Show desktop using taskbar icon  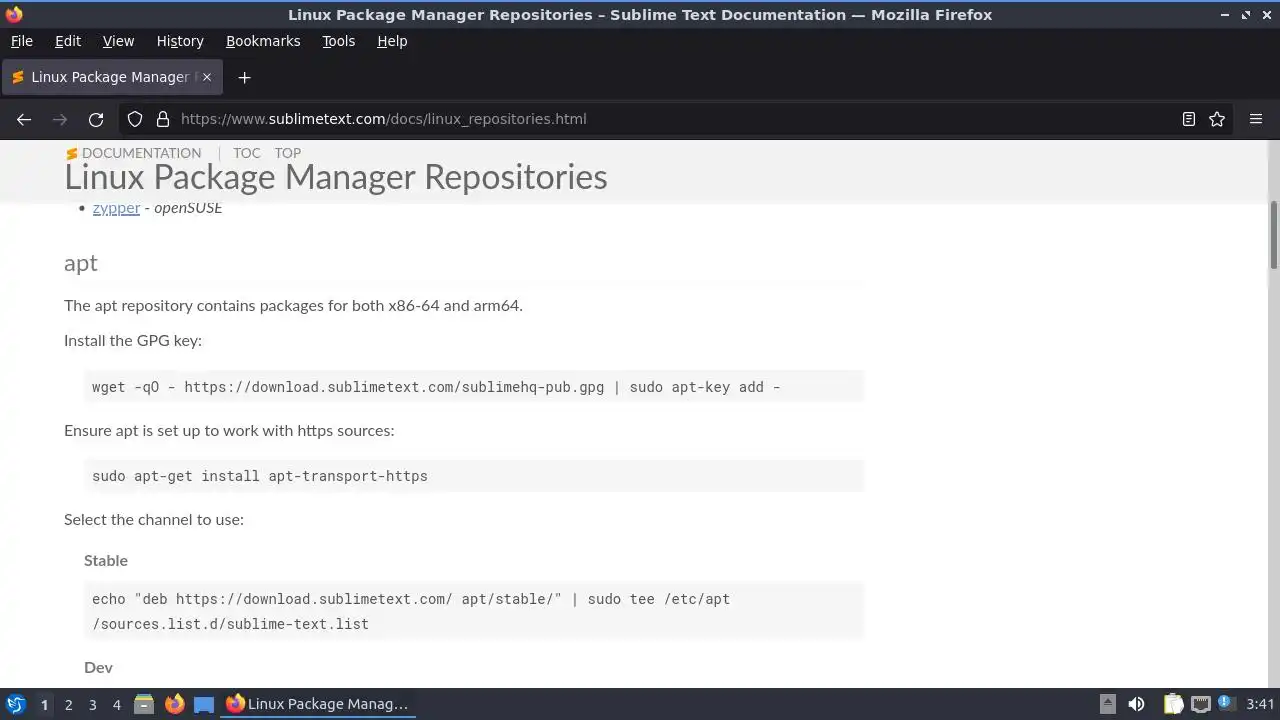point(204,704)
